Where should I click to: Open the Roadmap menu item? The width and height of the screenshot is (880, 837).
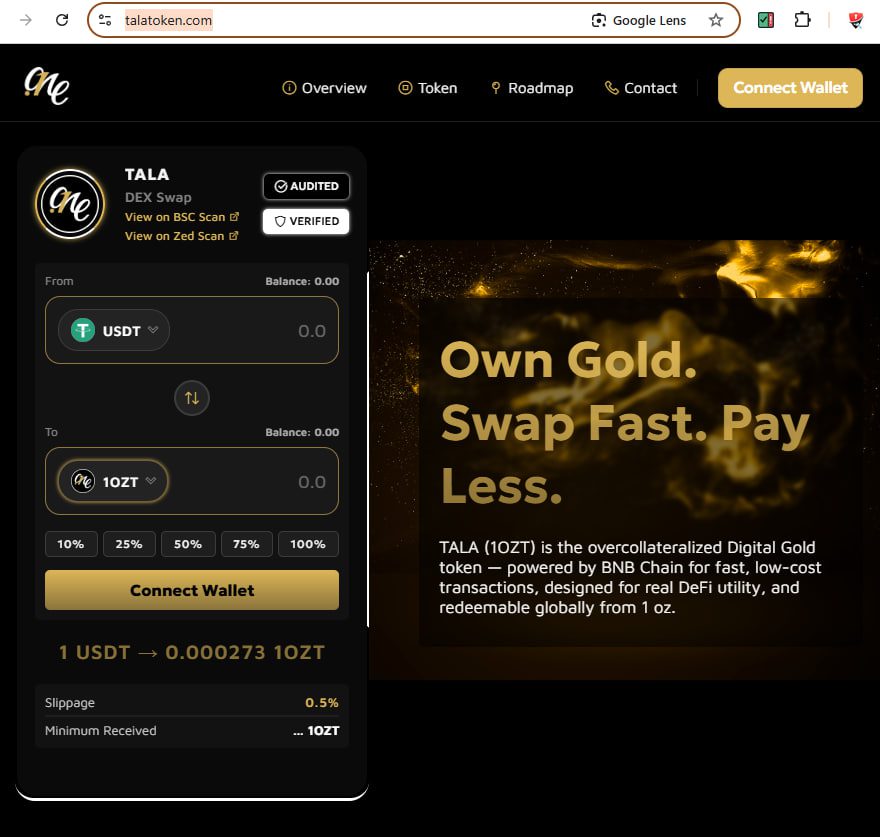532,88
